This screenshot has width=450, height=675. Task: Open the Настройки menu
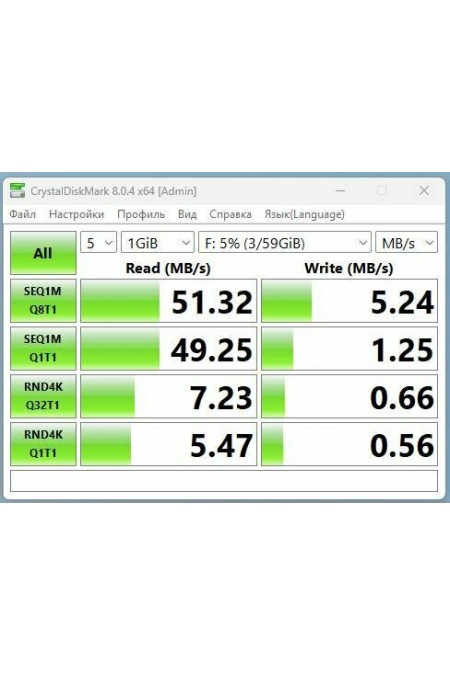[x=76, y=214]
